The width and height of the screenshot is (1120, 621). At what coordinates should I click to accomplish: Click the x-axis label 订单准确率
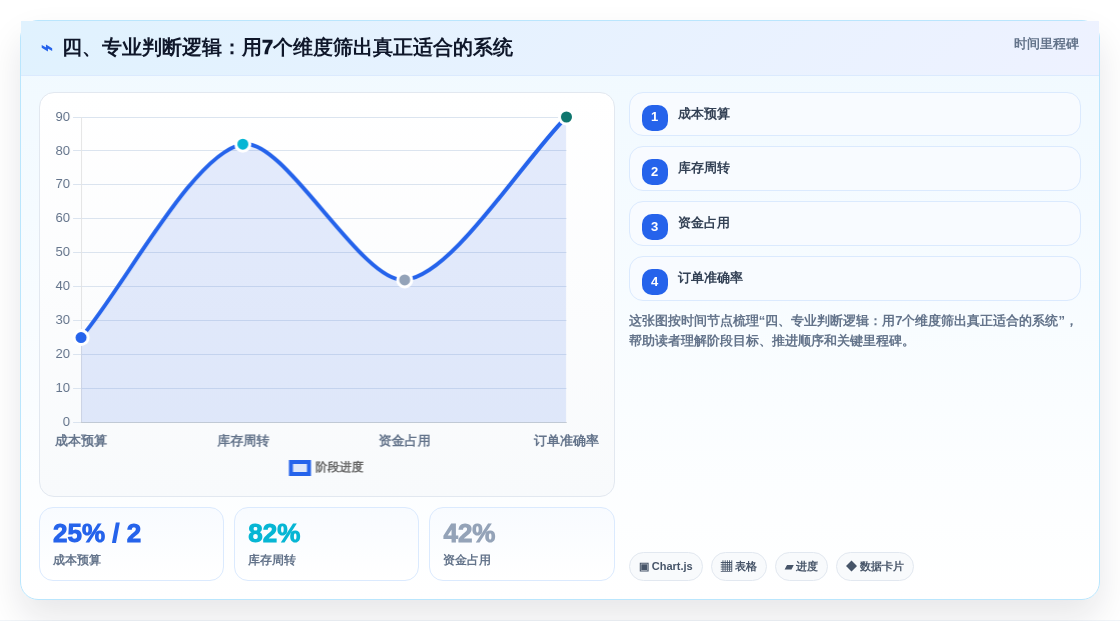pos(566,441)
